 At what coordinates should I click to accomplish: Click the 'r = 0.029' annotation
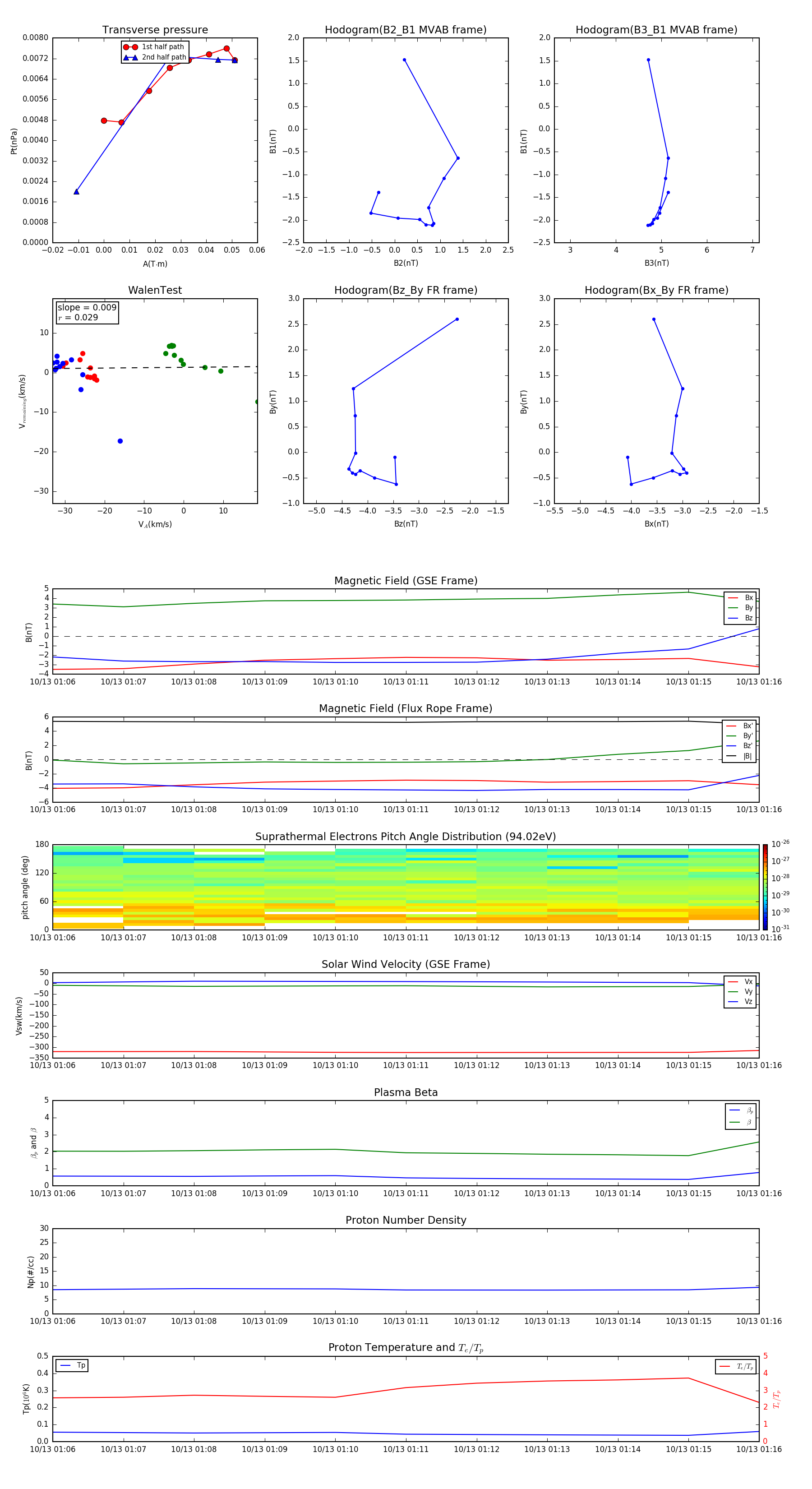pyautogui.click(x=78, y=317)
